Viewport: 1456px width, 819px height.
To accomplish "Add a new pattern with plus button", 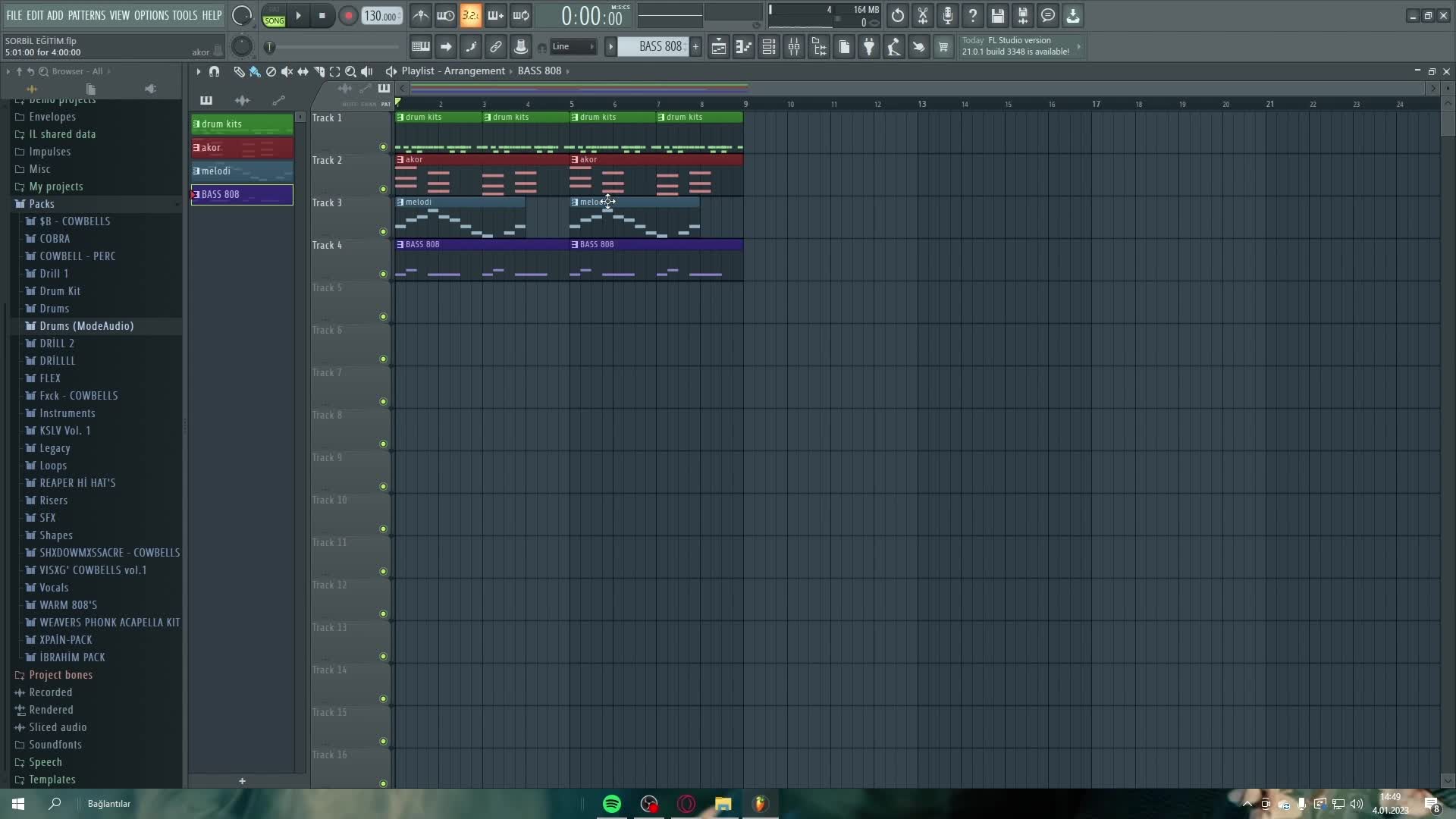I will 695,47.
